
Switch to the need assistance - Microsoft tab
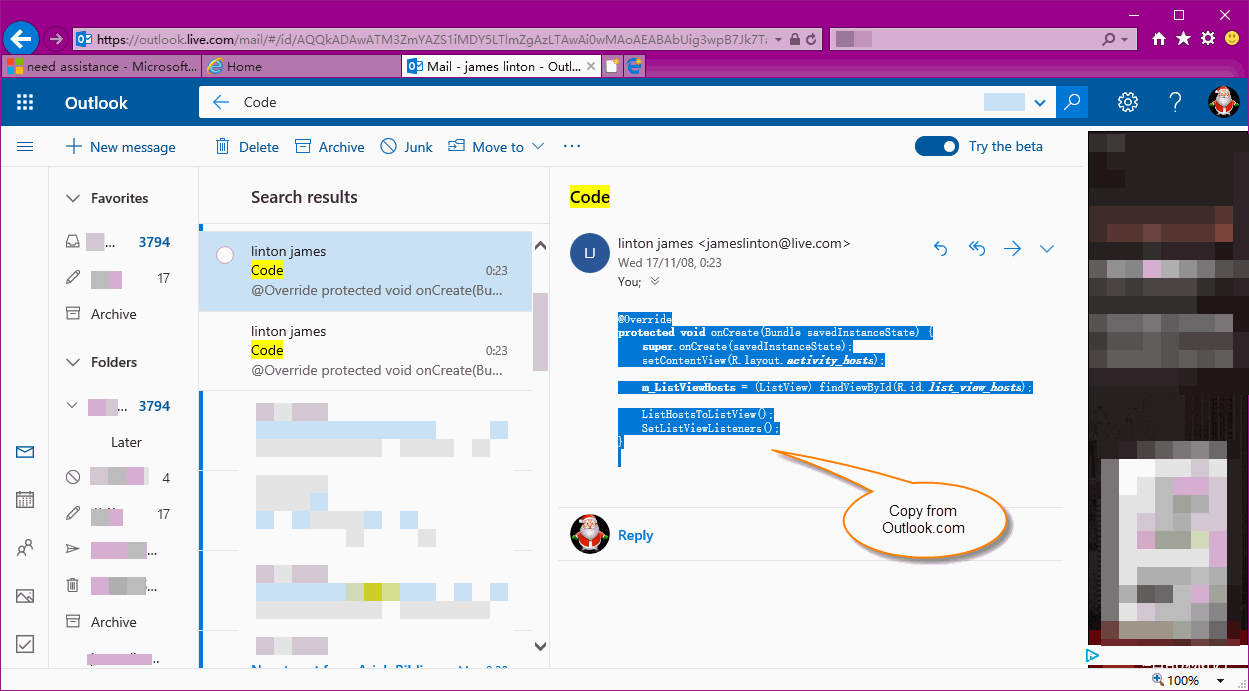click(102, 66)
